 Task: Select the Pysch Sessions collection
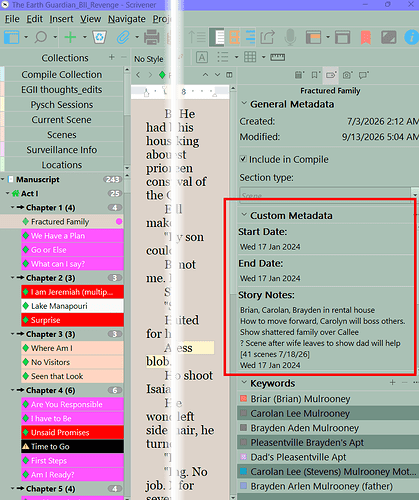[x=62, y=105]
